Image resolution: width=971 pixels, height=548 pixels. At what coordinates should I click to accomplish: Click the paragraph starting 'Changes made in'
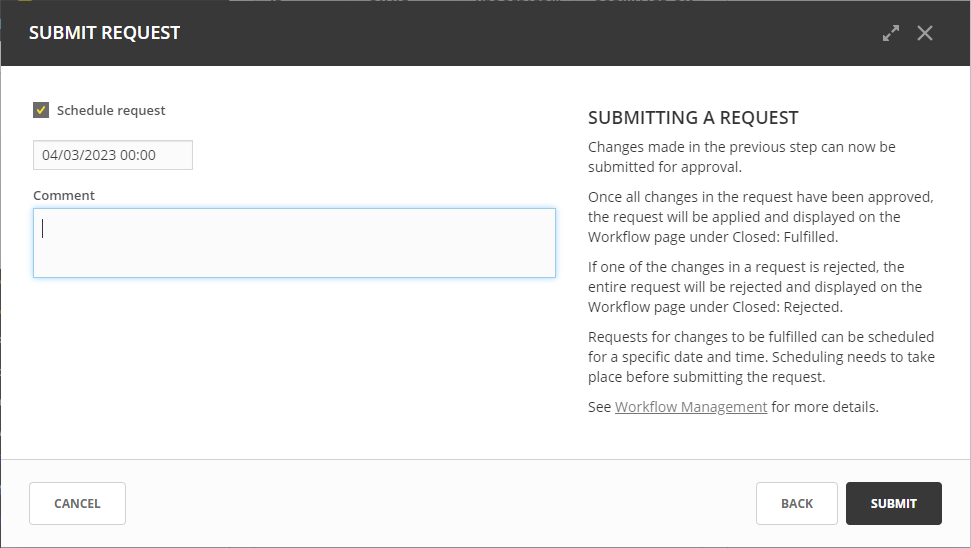coord(741,157)
